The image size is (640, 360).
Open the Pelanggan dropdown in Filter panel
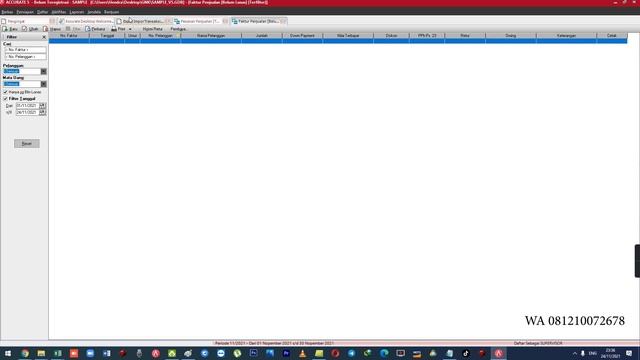pos(44,71)
